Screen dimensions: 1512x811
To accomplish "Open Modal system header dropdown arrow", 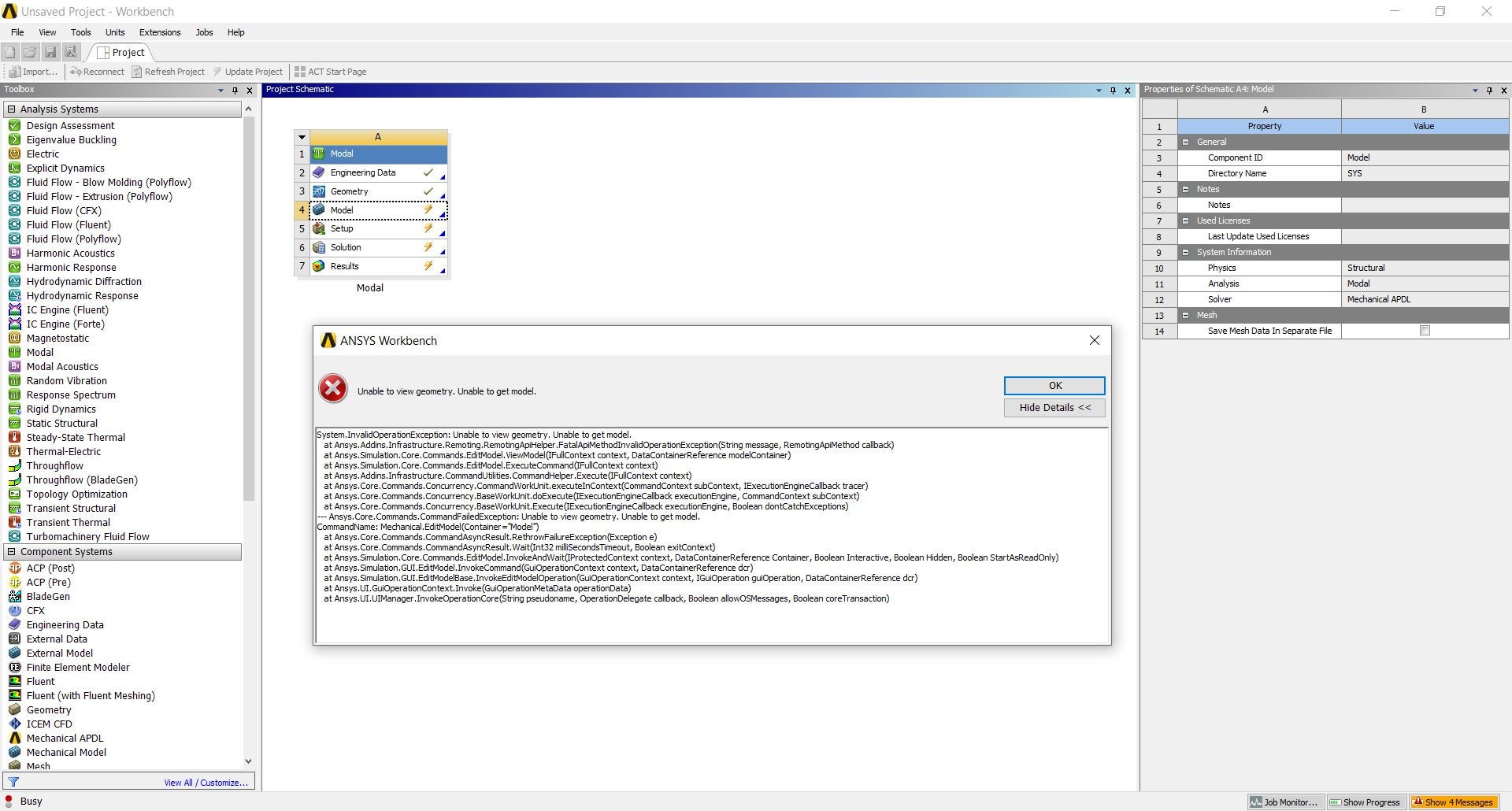I will click(x=302, y=137).
